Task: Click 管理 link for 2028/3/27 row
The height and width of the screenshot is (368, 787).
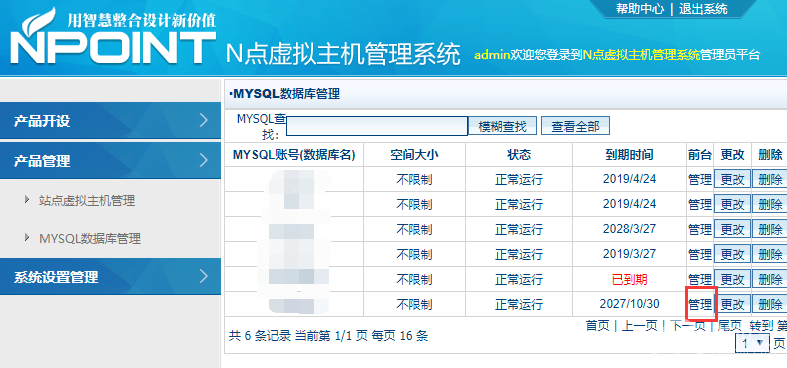Action: pyautogui.click(x=700, y=229)
